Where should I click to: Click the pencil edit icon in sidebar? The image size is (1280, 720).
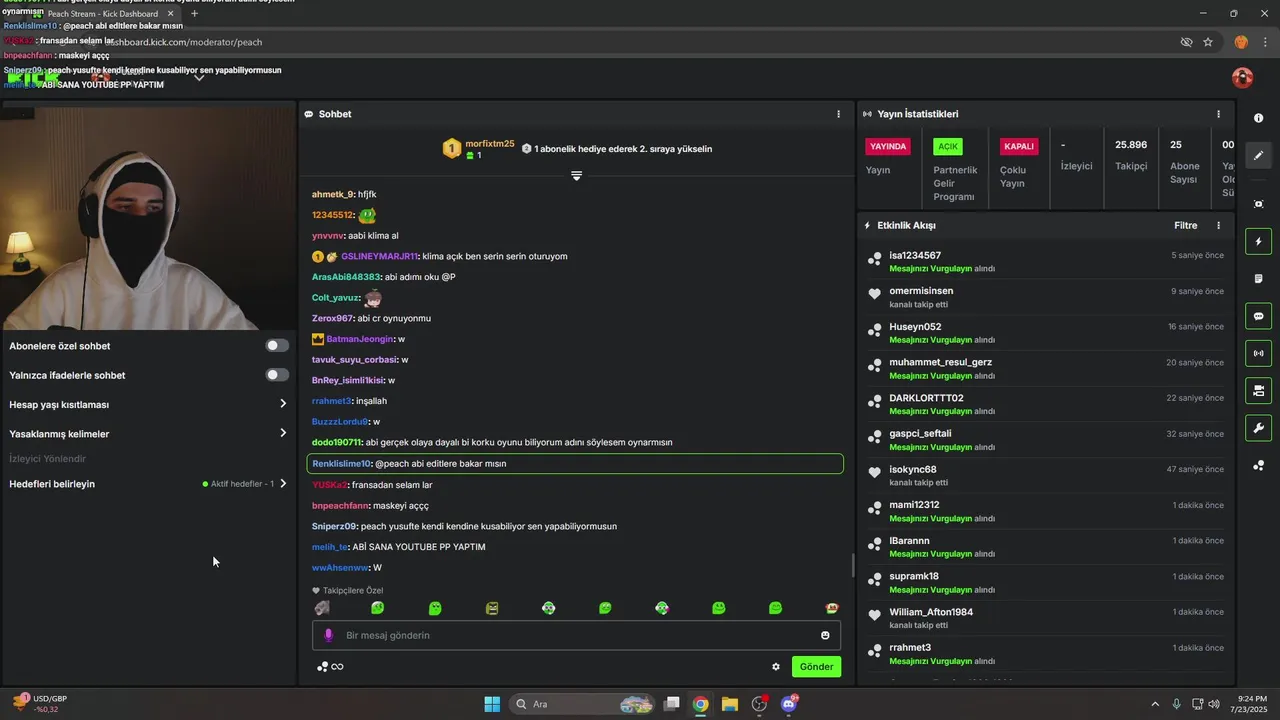(1258, 155)
